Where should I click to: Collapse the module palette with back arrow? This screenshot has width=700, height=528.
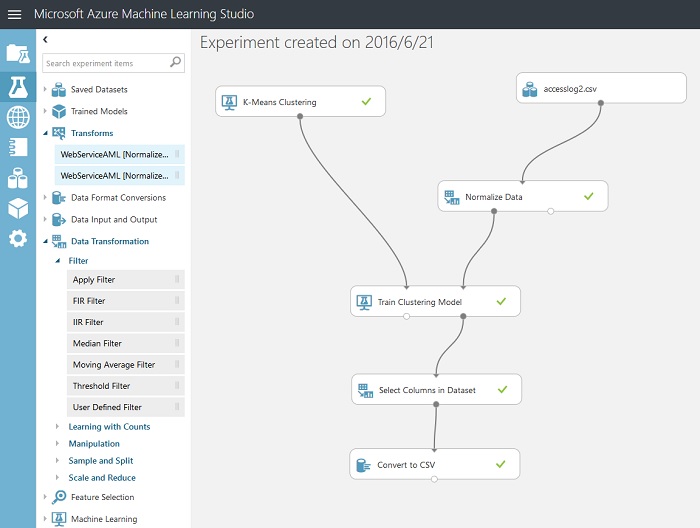pos(45,40)
